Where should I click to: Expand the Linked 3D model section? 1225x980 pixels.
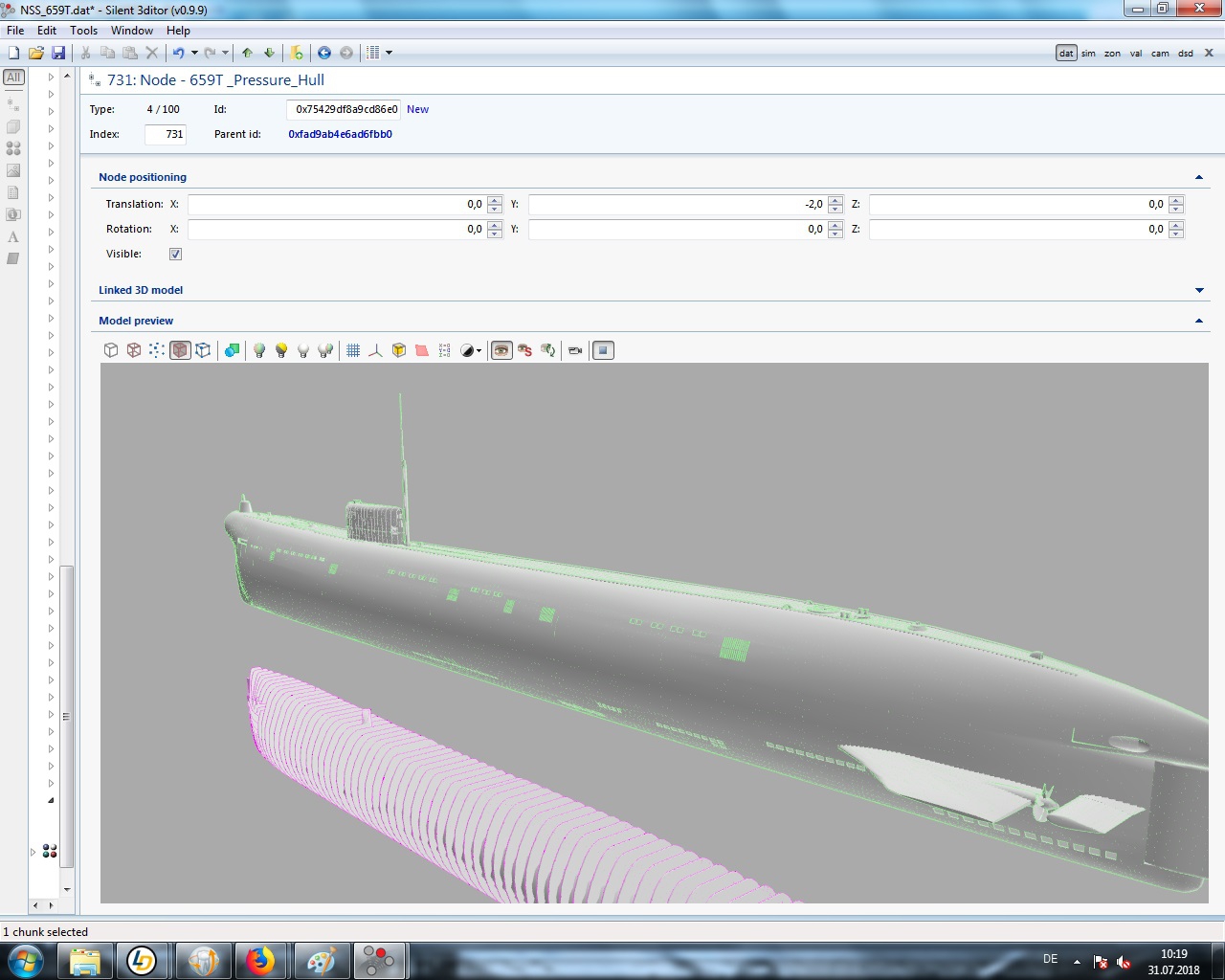pyautogui.click(x=1199, y=290)
